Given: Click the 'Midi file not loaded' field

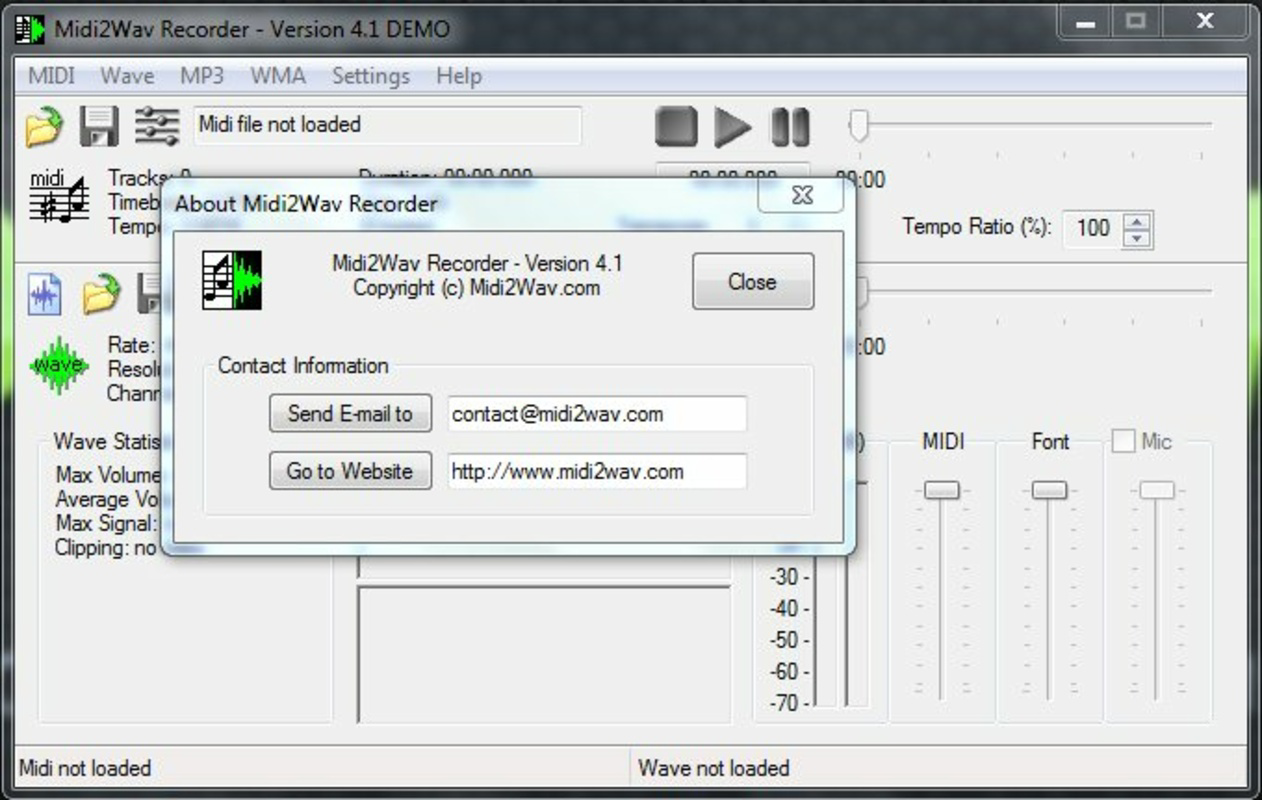Looking at the screenshot, I should pos(387,126).
